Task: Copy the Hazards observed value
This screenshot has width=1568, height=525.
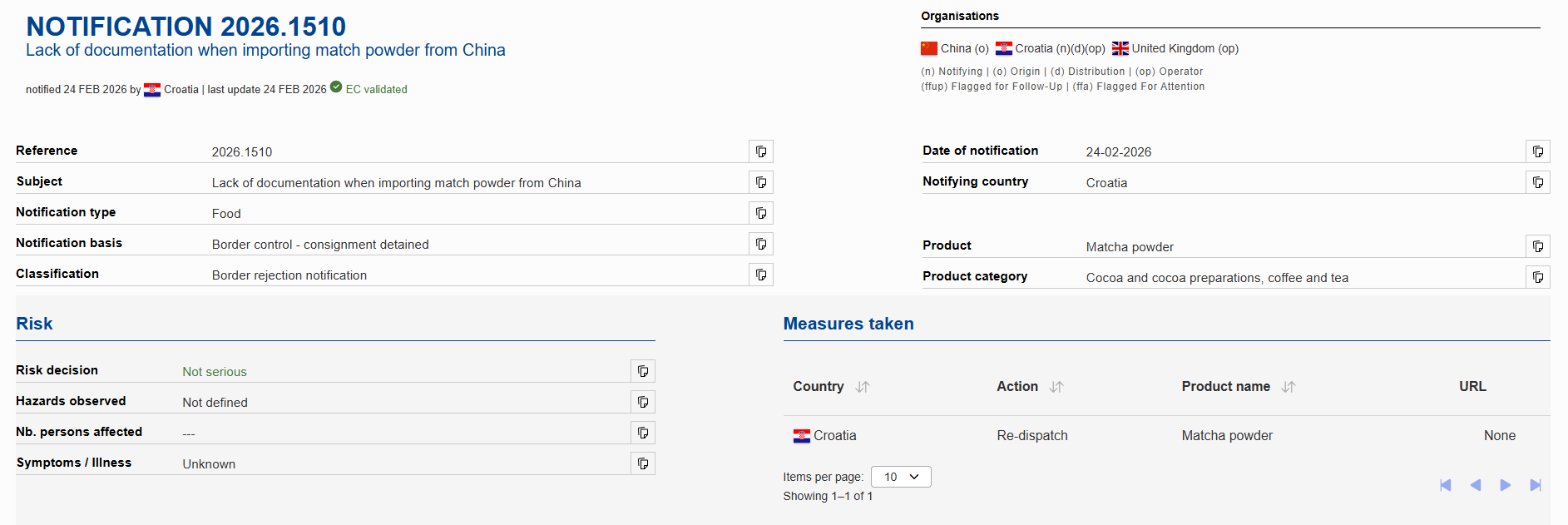Action: (643, 402)
